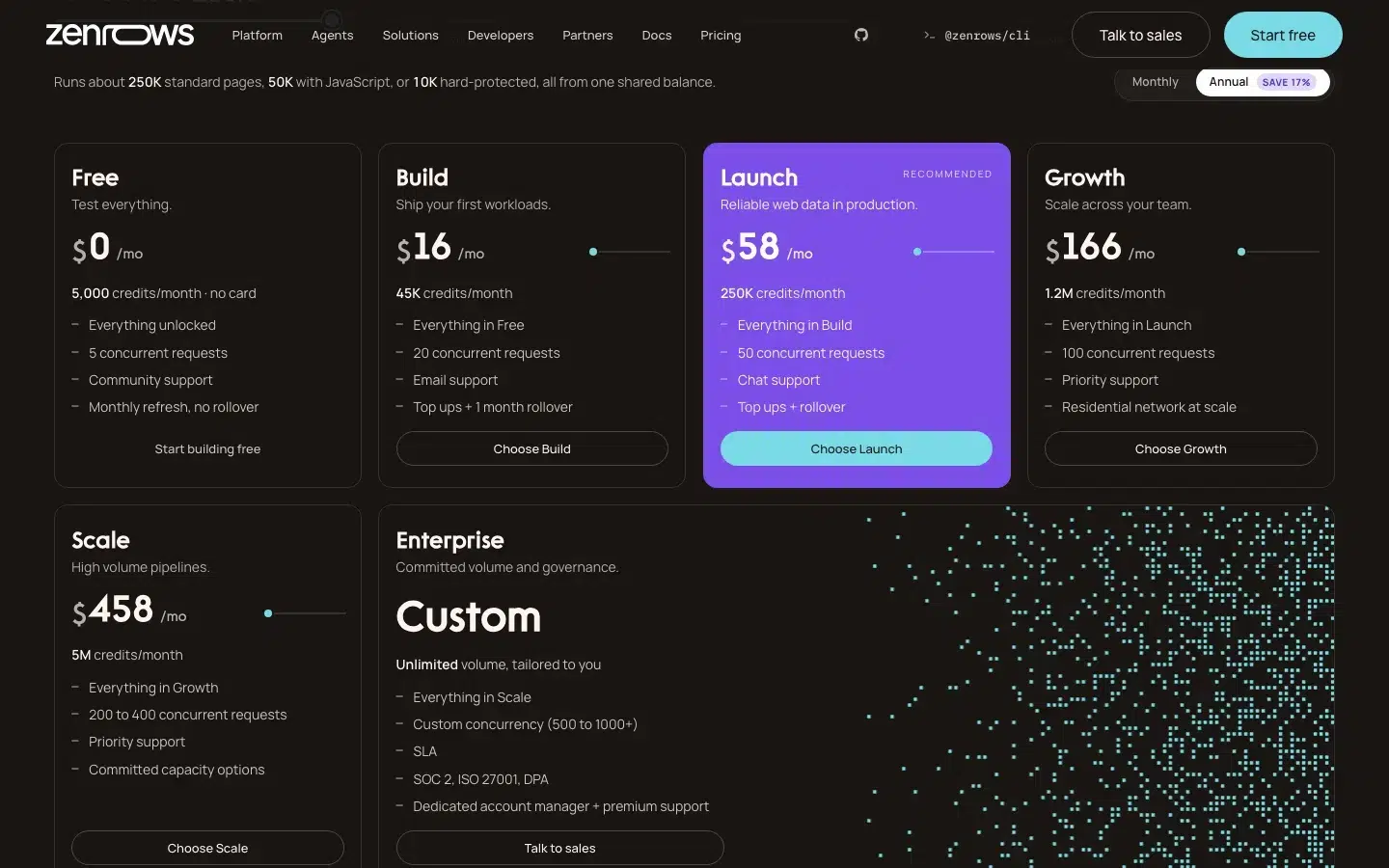The height and width of the screenshot is (868, 1389).
Task: Go to Docs
Action: tap(657, 36)
